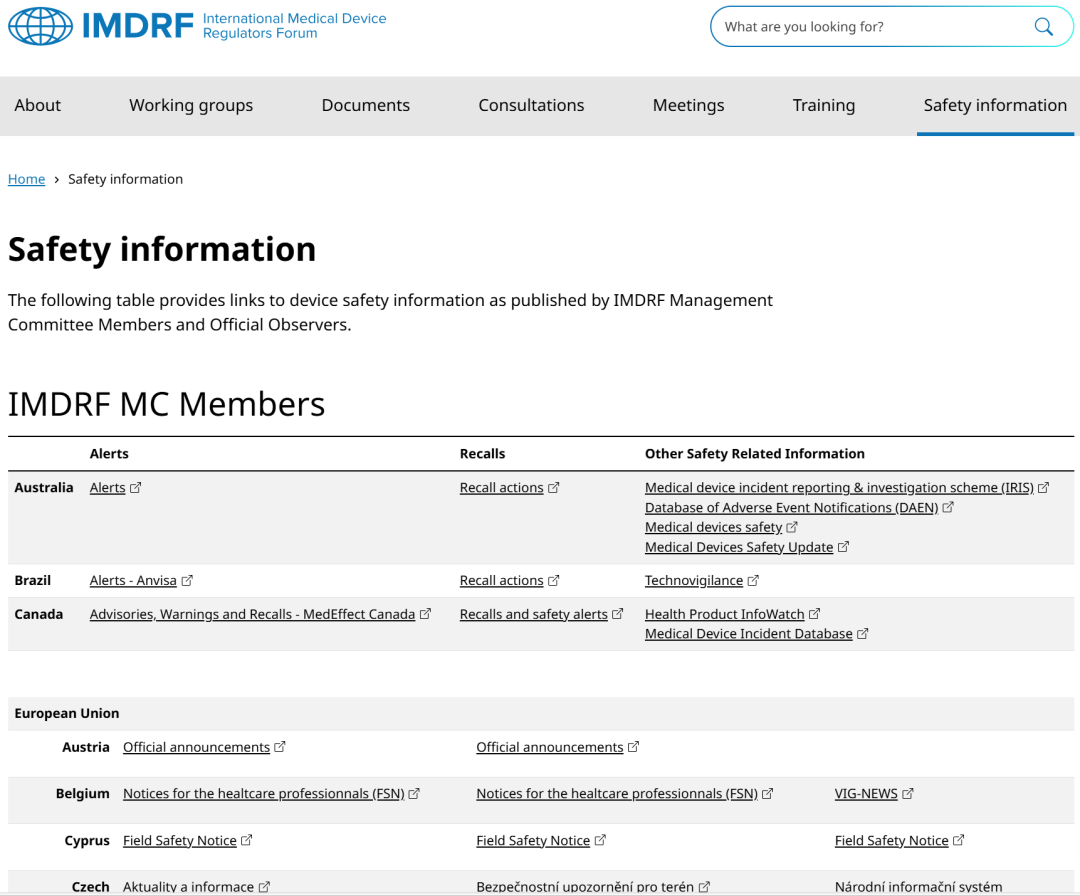This screenshot has width=1080, height=896.
Task: Click the Australia row label
Action: point(43,488)
